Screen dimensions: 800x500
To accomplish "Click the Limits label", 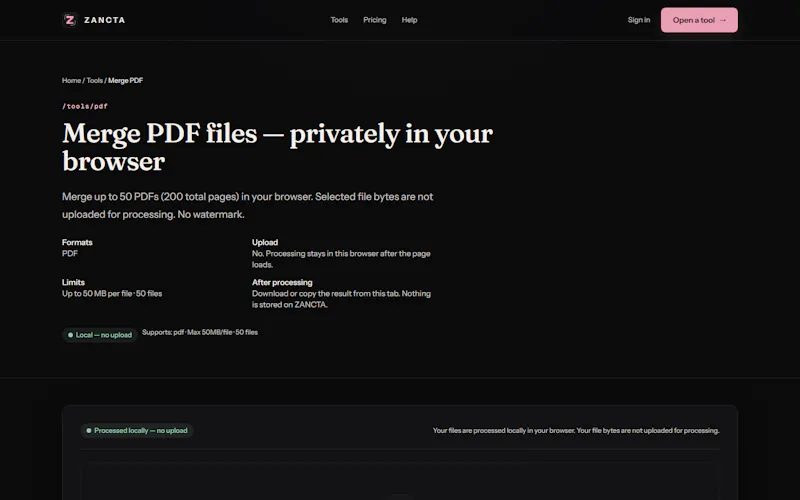I will [x=73, y=282].
